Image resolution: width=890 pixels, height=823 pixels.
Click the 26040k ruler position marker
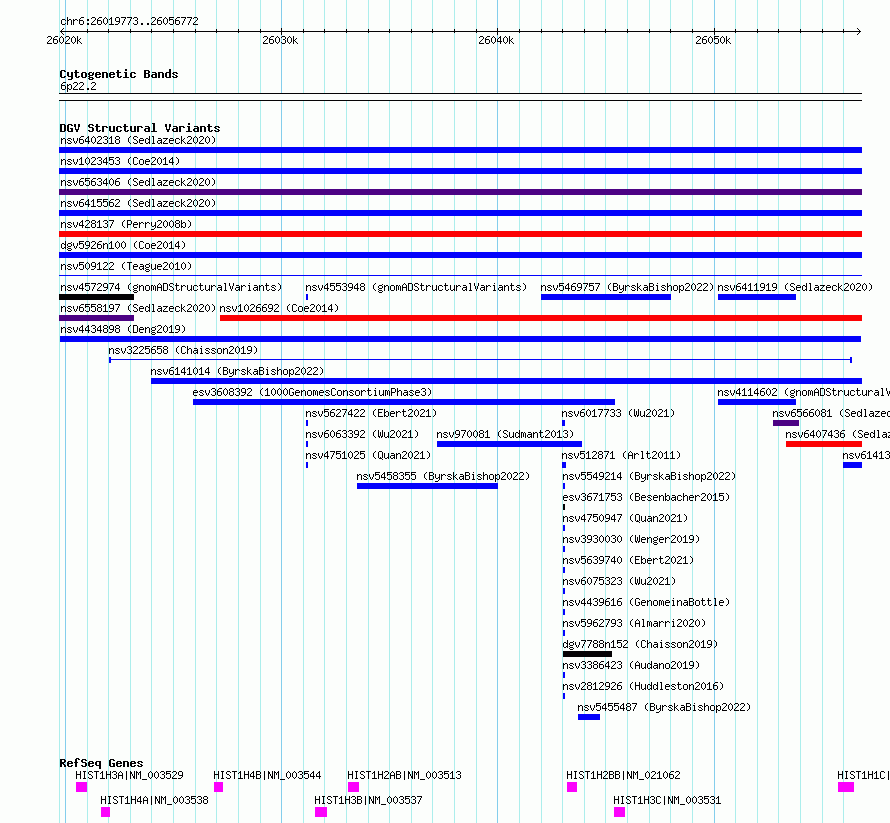click(x=496, y=40)
